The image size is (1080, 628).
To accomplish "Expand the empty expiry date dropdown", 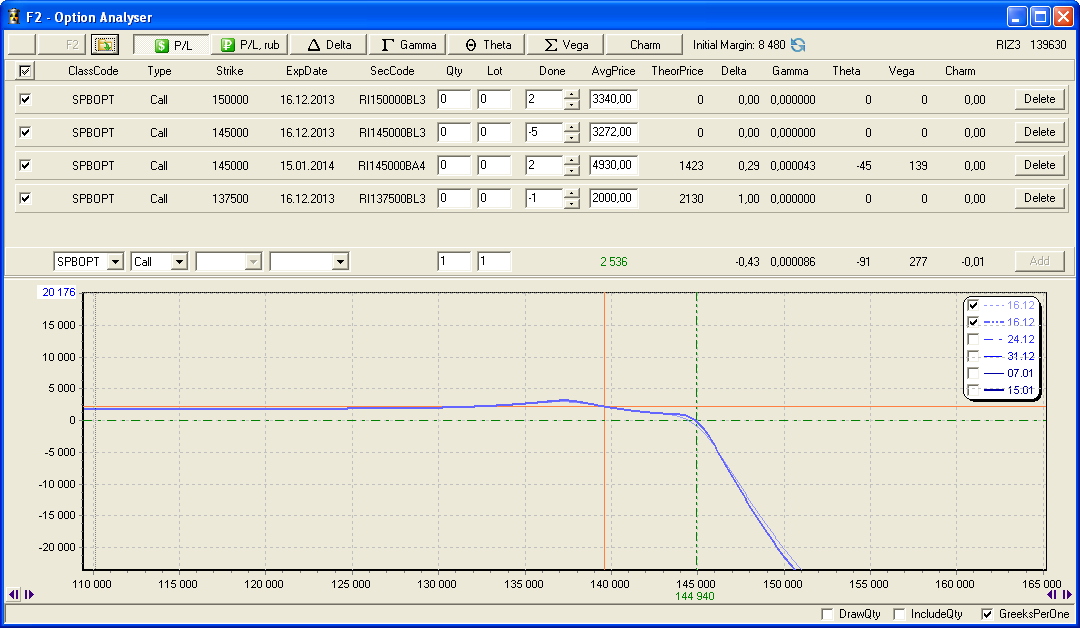I will (x=340, y=261).
